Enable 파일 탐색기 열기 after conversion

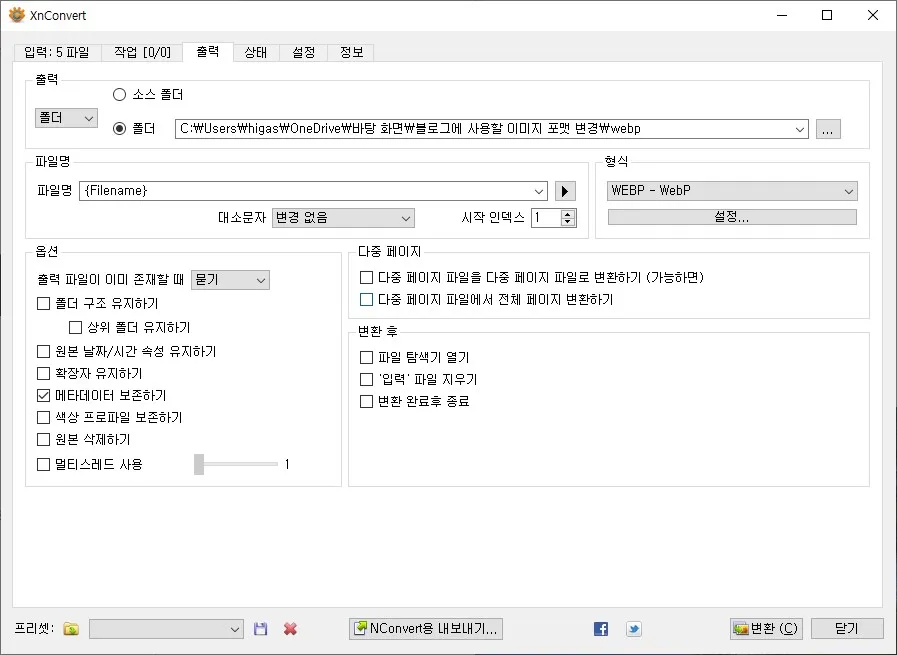(366, 358)
